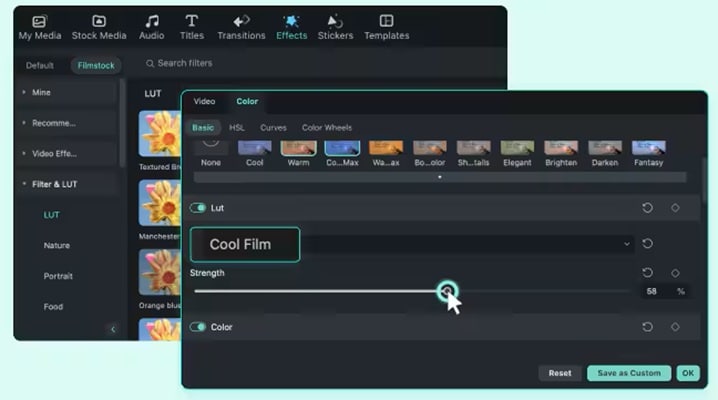Select LUT in the sidebar

52,215
